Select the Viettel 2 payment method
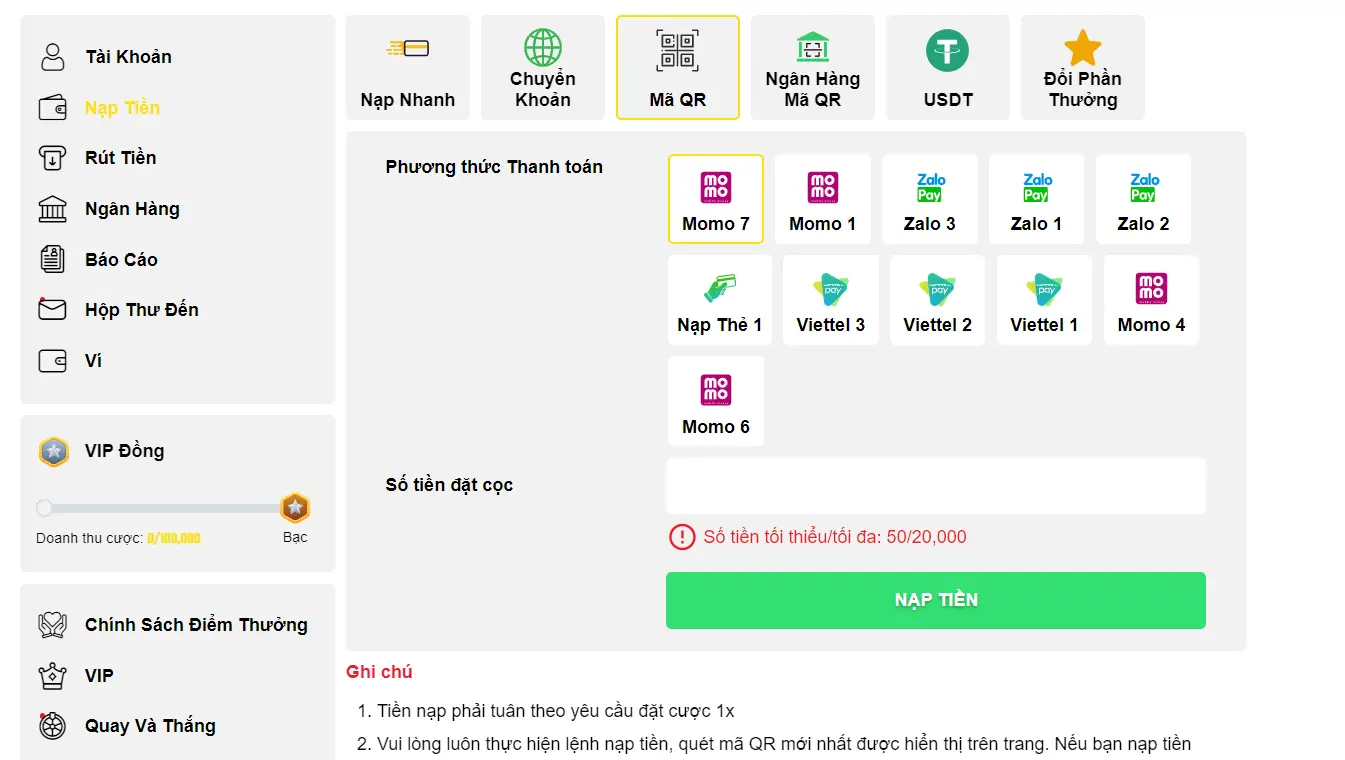Image resolution: width=1345 pixels, height=760 pixels. click(936, 299)
